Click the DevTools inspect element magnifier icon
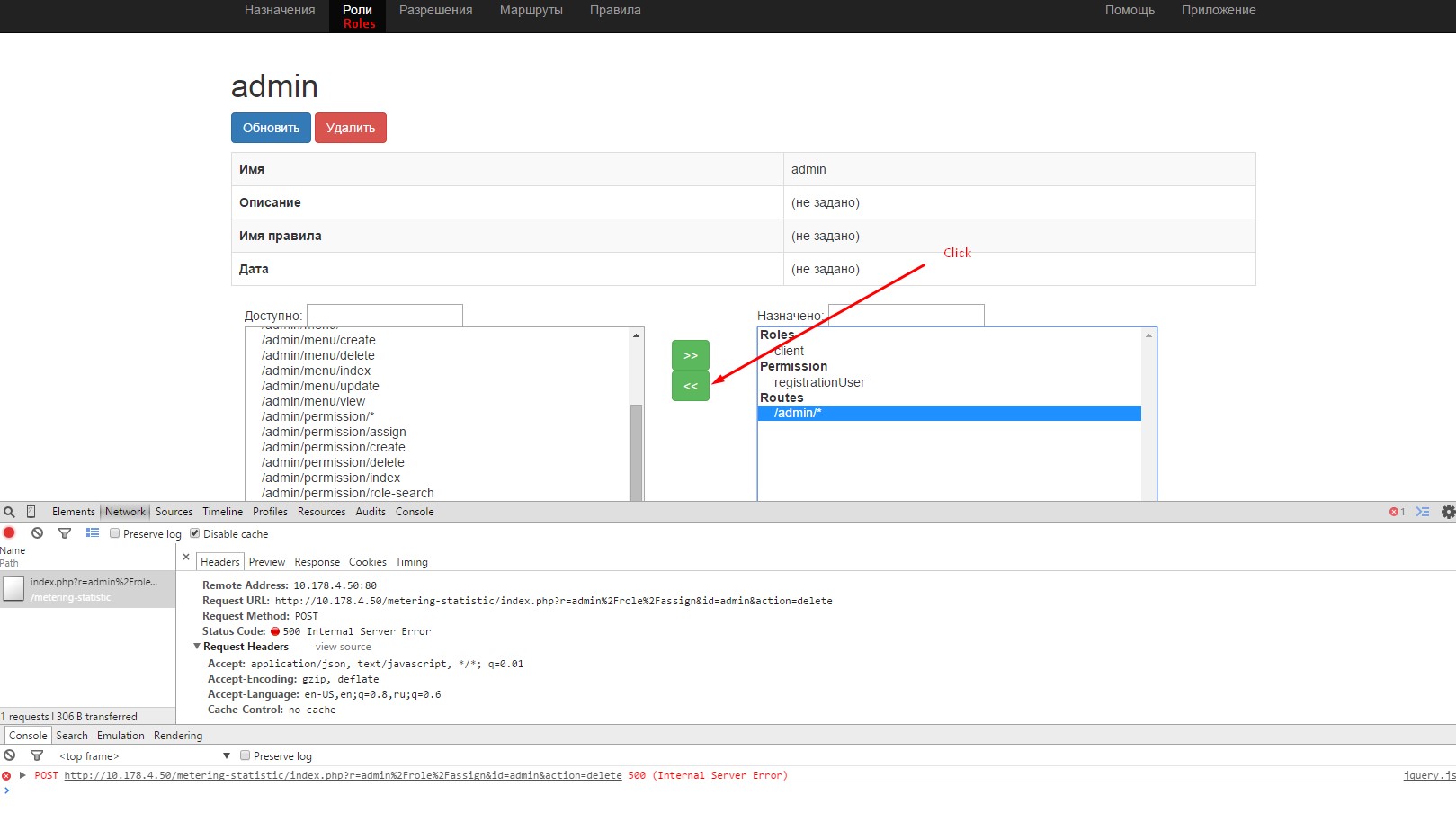1456x813 pixels. 10,512
